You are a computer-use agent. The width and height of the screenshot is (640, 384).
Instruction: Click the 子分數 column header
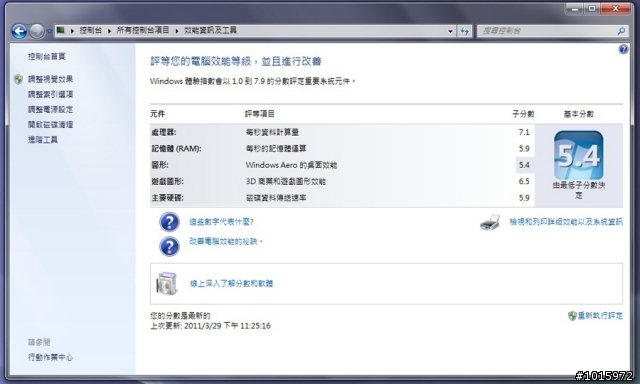point(523,114)
